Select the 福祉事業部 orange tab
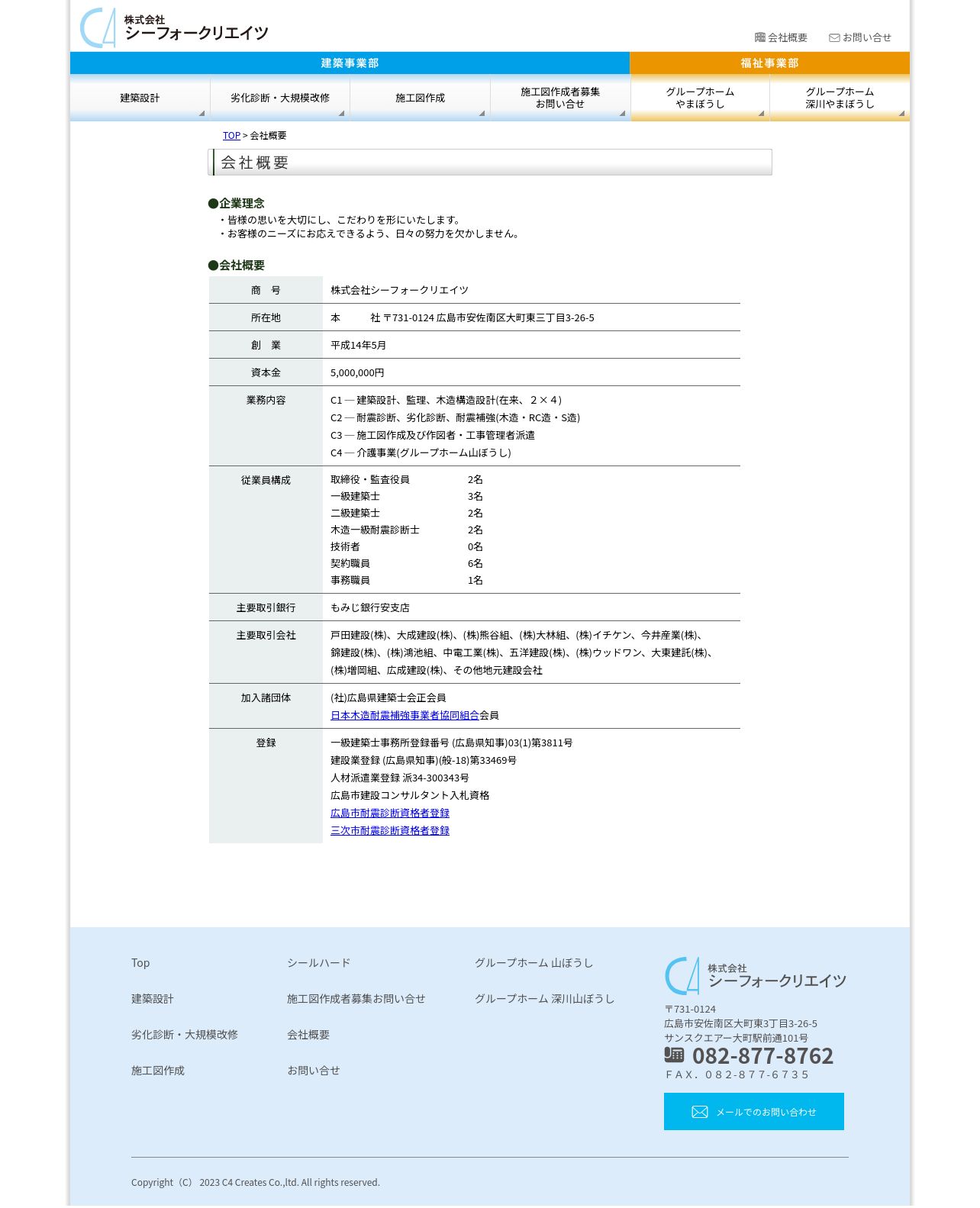 point(769,63)
